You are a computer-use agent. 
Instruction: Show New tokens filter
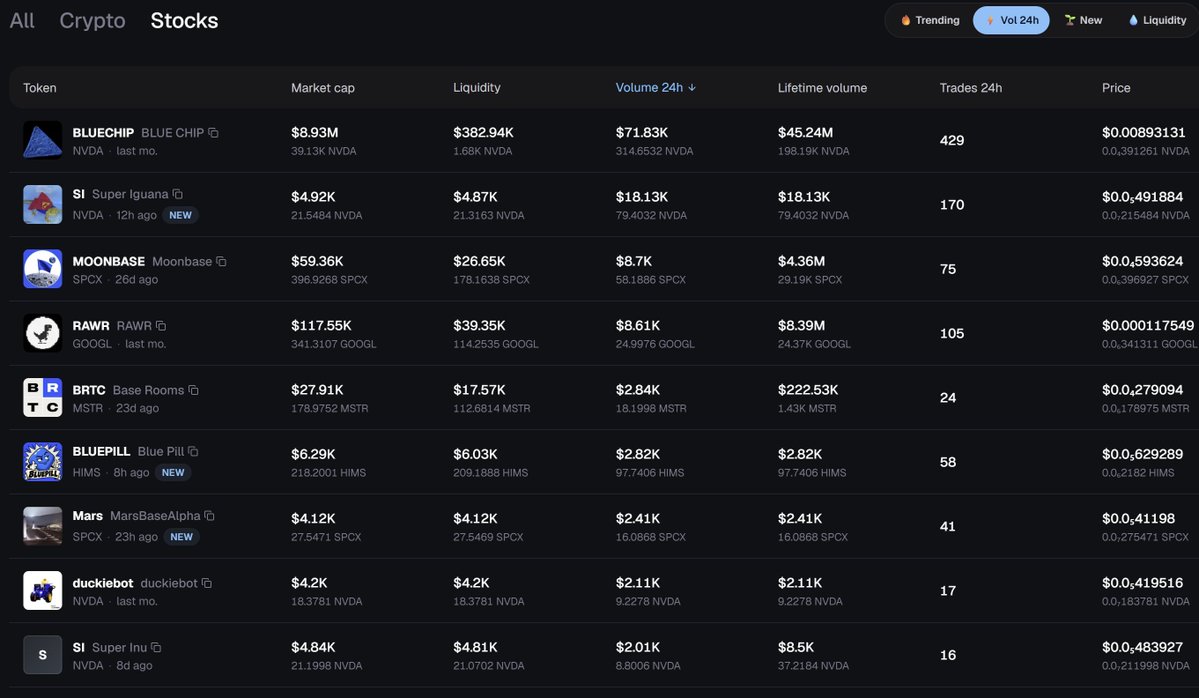(1084, 21)
